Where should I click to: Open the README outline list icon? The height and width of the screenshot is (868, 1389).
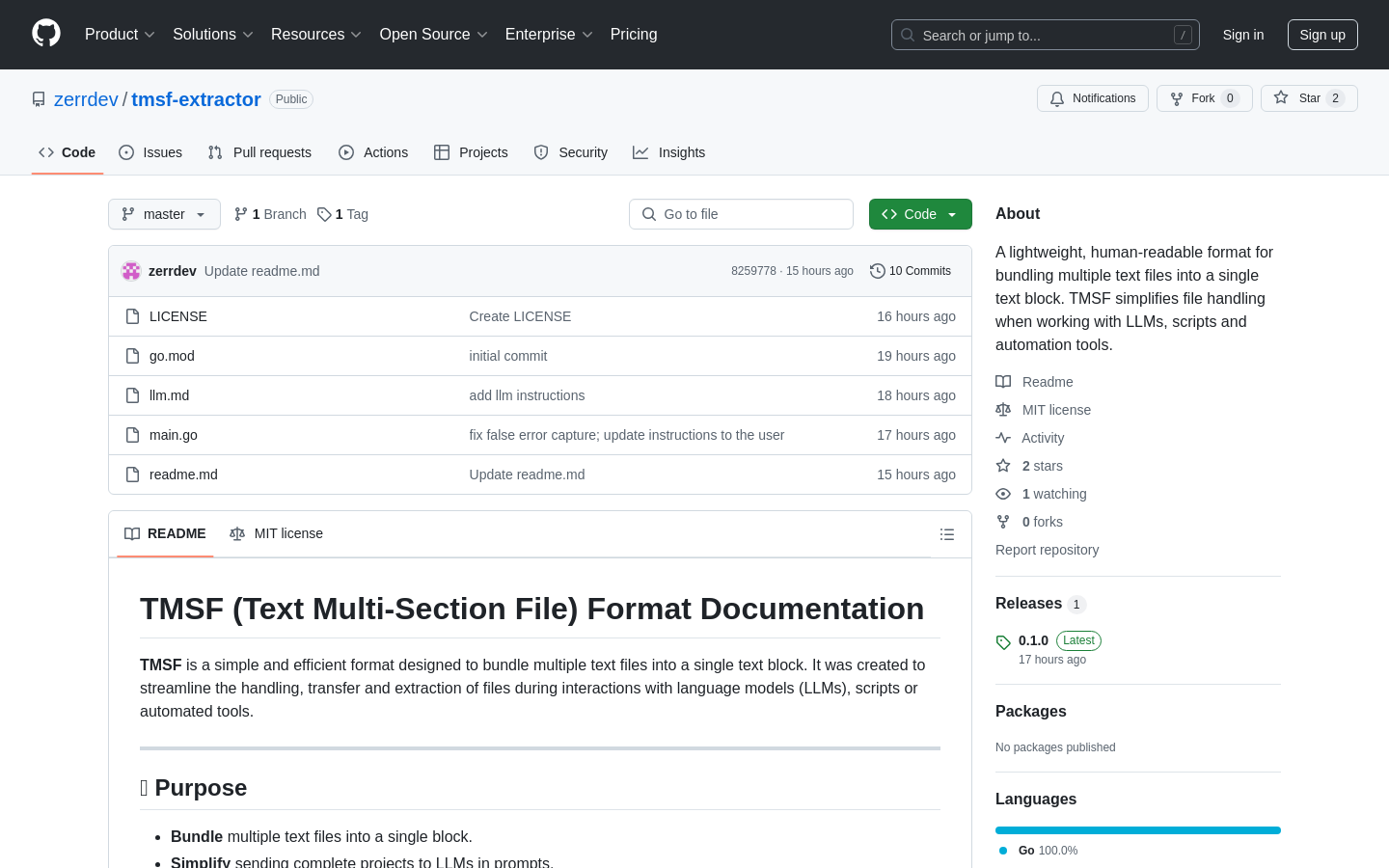[947, 534]
